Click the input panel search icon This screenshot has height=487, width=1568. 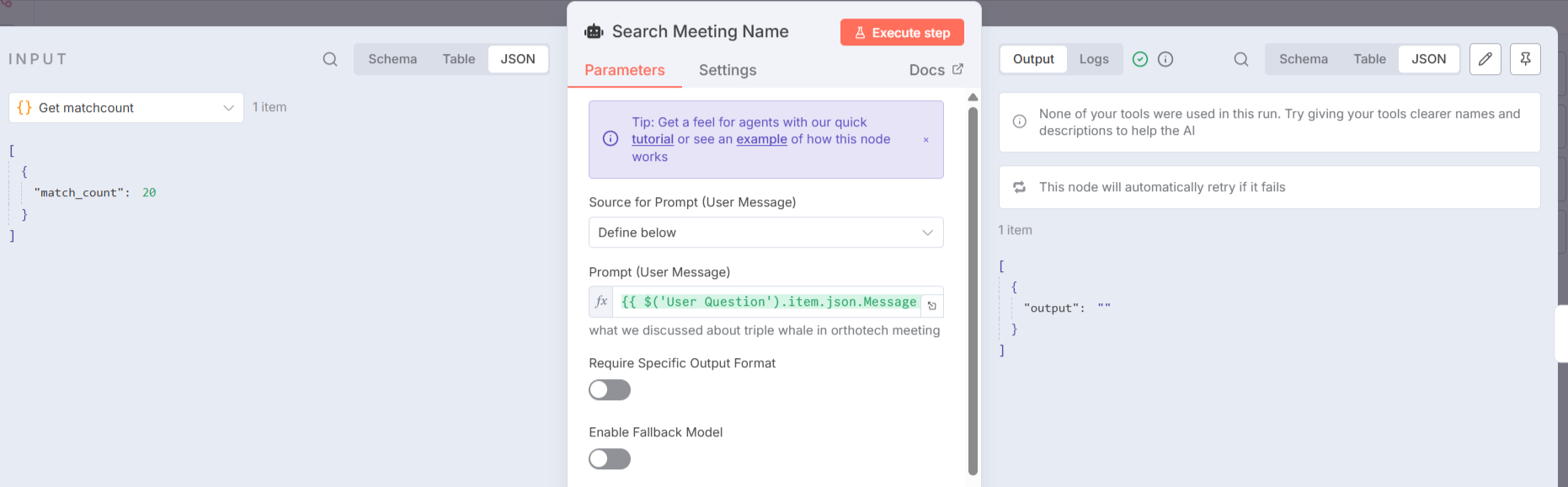[x=330, y=59]
